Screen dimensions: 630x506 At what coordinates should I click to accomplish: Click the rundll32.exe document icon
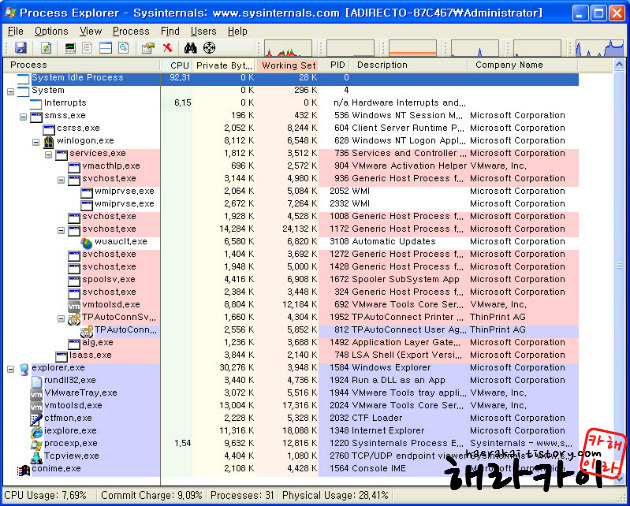(x=37, y=381)
